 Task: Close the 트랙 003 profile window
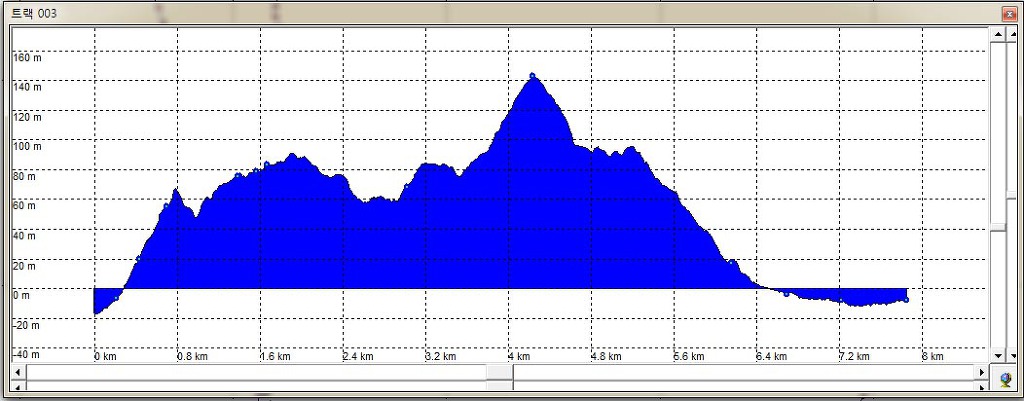pyautogui.click(x=1008, y=14)
